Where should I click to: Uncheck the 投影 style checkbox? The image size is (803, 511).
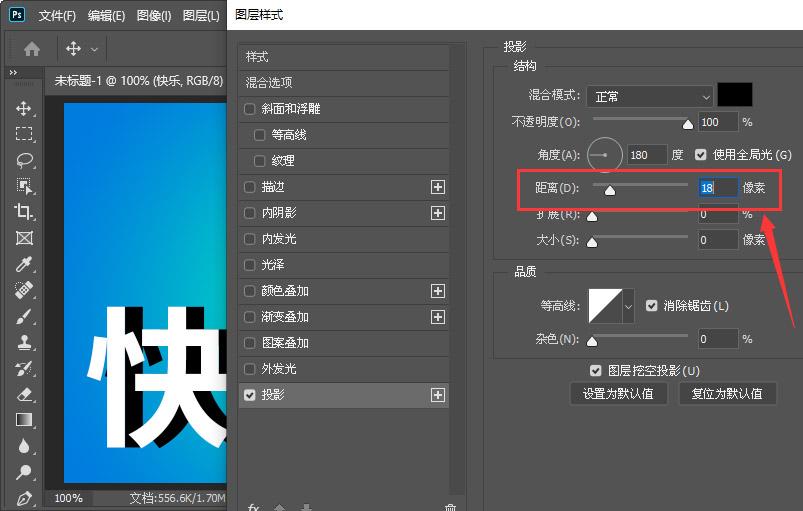(249, 395)
